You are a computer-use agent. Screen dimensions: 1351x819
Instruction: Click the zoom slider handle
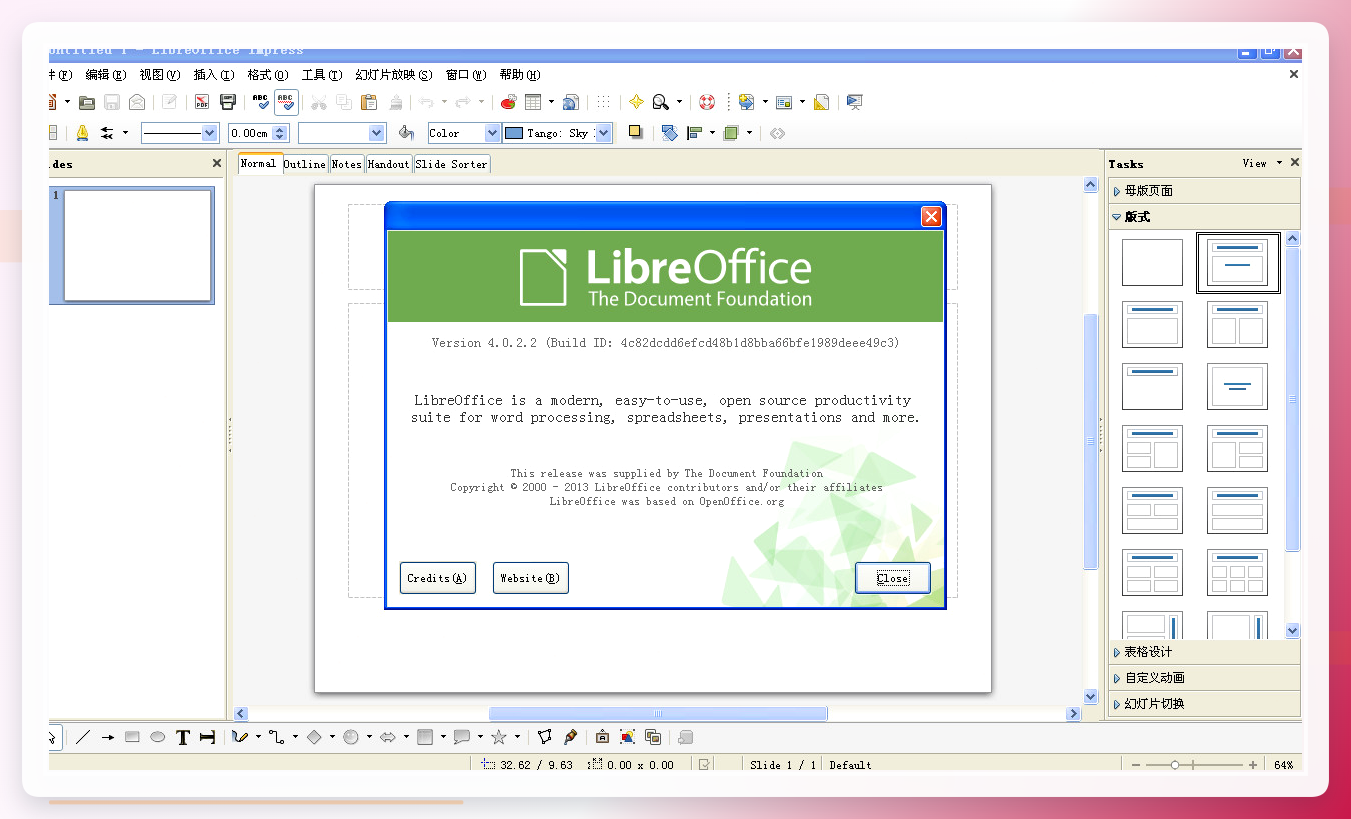pyautogui.click(x=1175, y=765)
